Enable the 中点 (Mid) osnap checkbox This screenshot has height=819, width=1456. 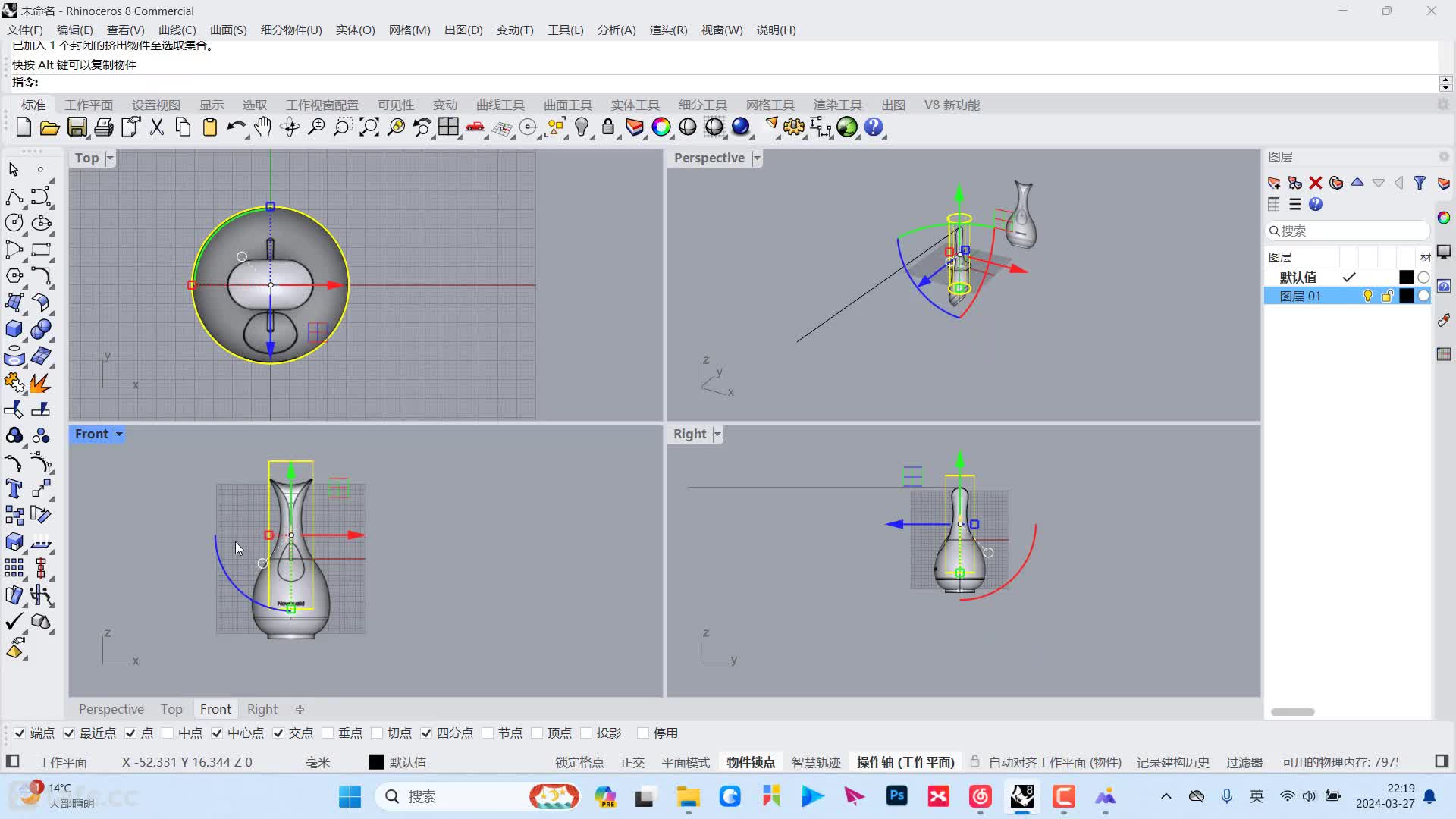click(x=168, y=733)
